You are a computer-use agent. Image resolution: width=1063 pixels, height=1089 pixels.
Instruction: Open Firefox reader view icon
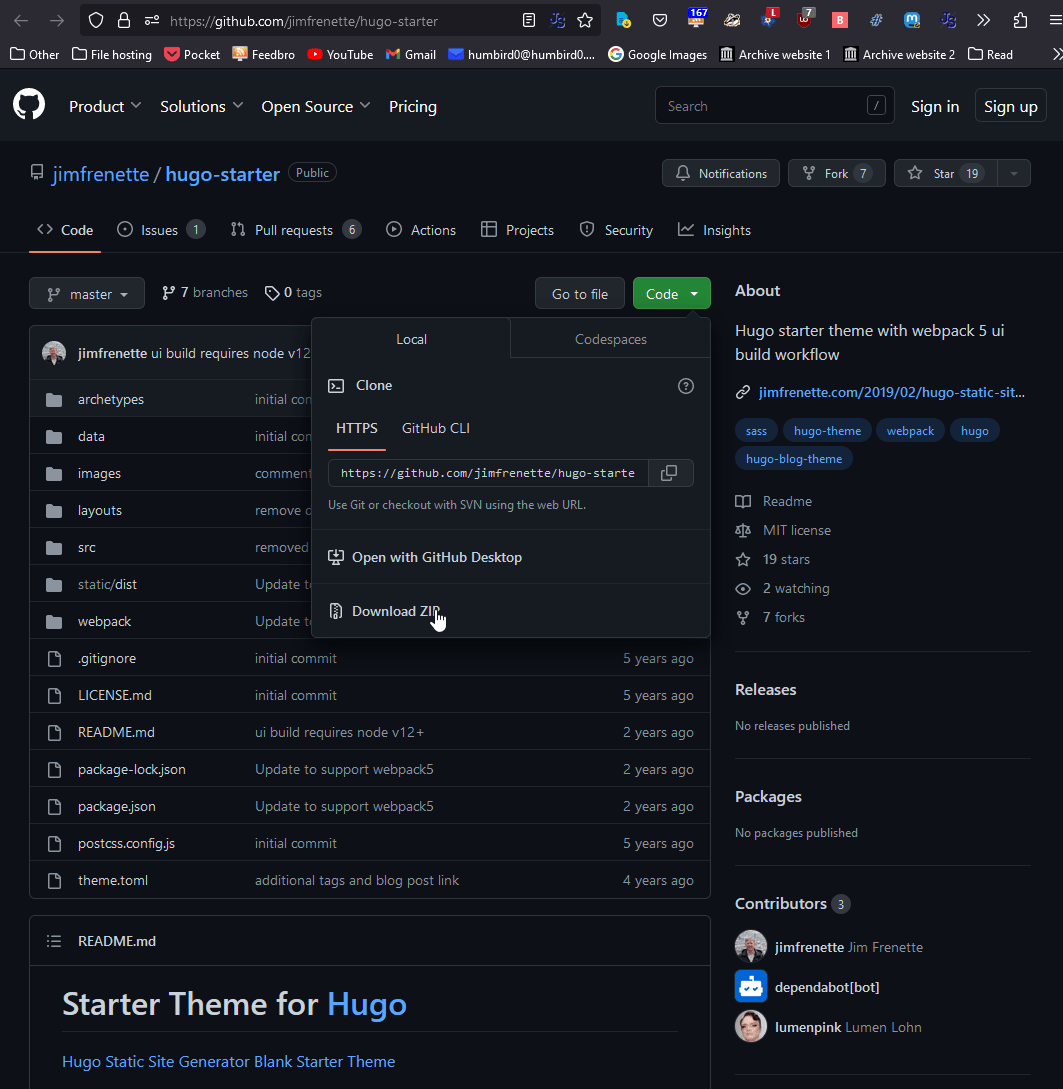click(x=529, y=20)
